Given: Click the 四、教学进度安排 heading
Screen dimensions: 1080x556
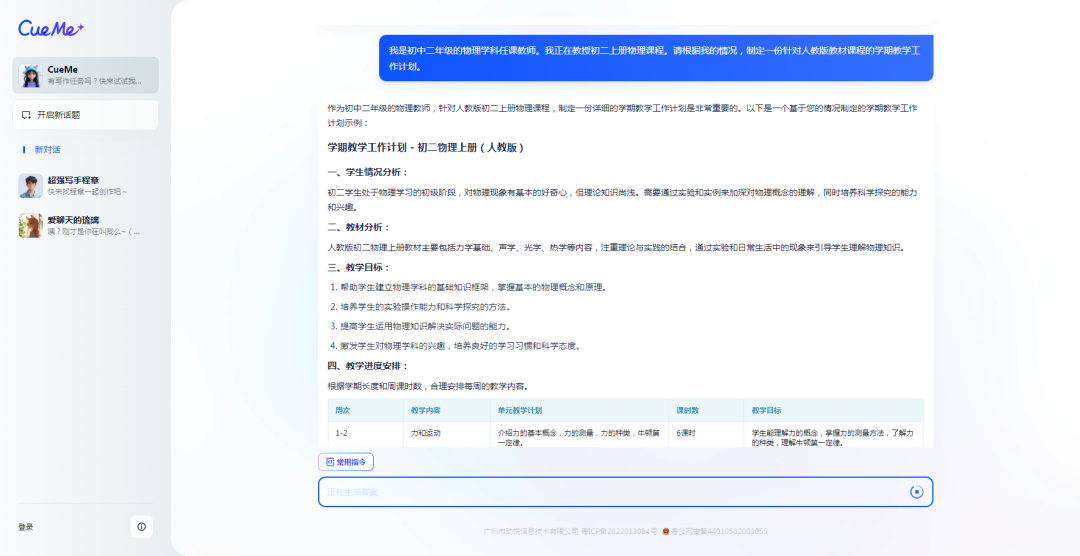Looking at the screenshot, I should [x=368, y=366].
